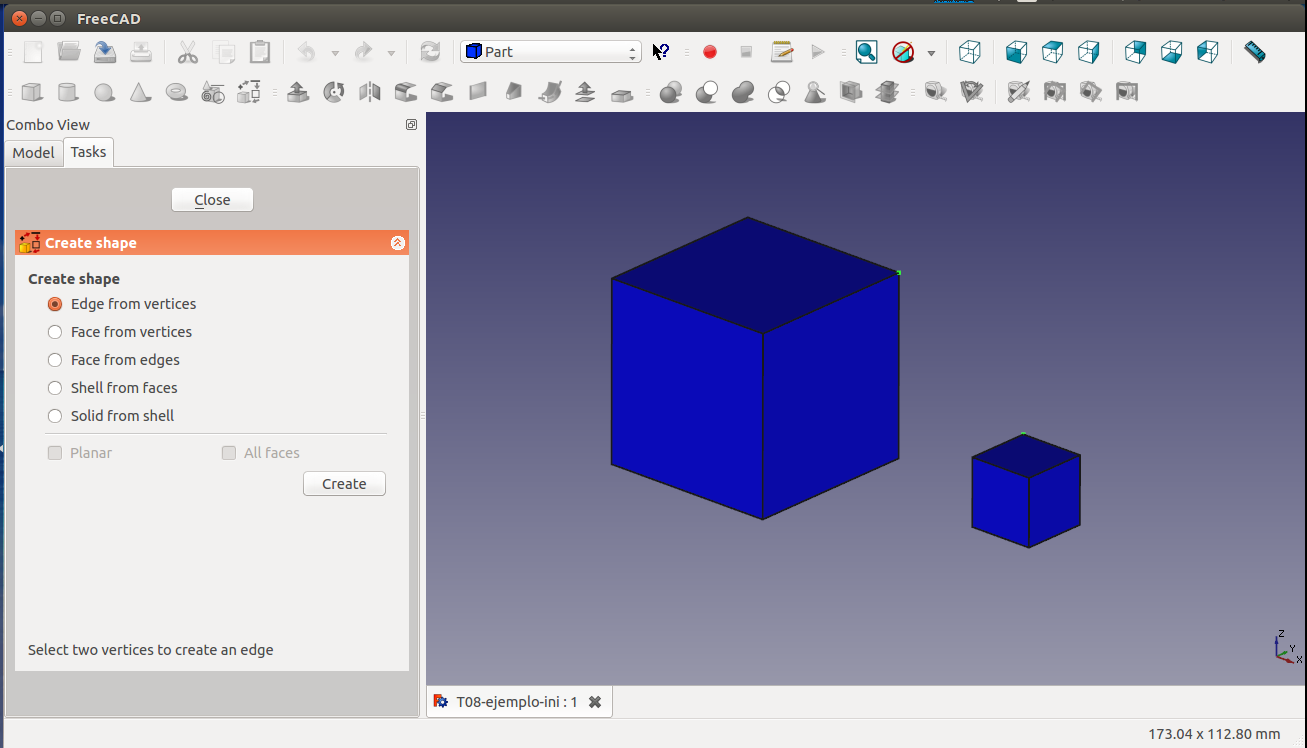Click the red macro recording button

click(x=710, y=52)
